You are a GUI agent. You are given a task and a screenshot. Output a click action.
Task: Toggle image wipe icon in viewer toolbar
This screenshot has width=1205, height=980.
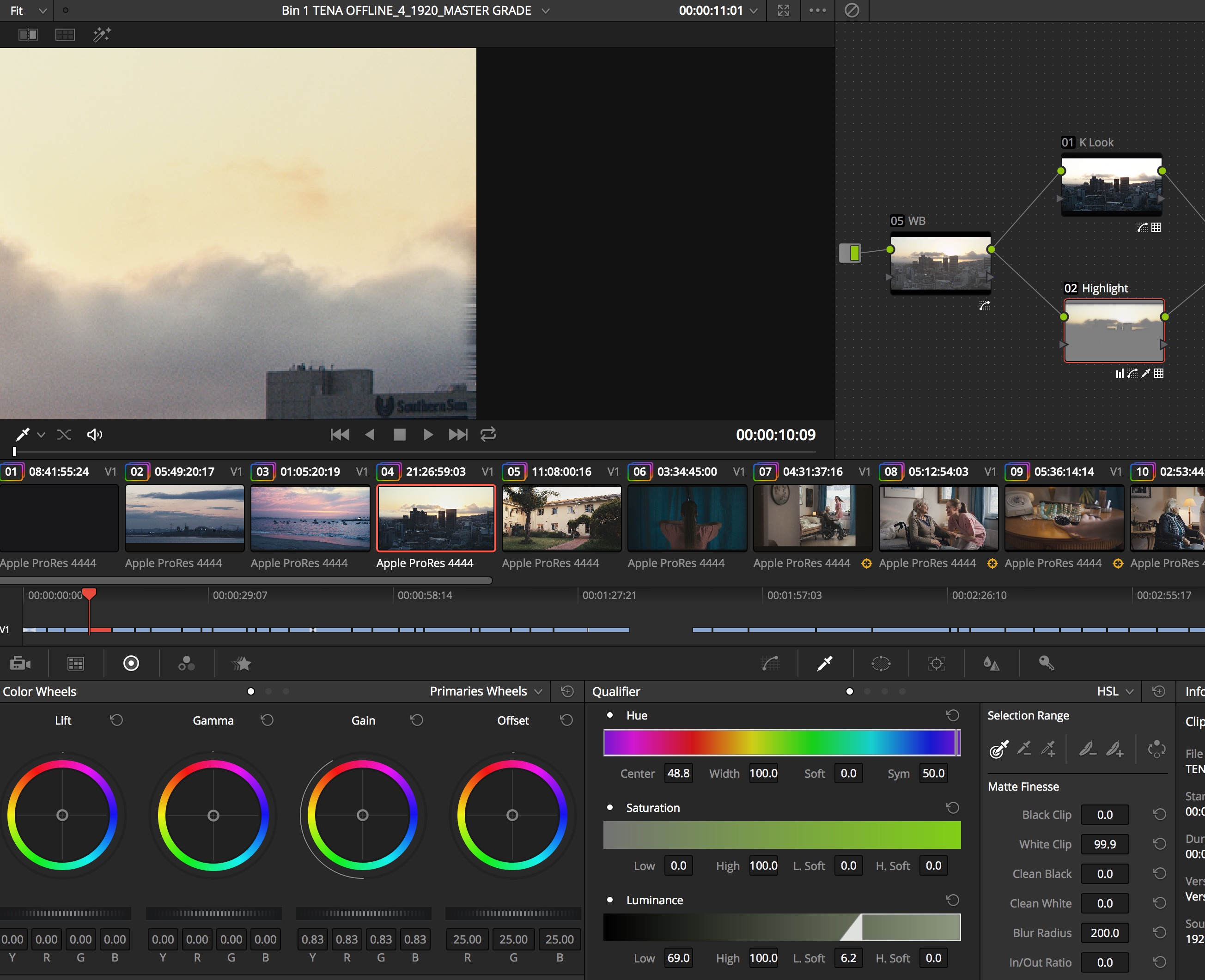pos(28,35)
